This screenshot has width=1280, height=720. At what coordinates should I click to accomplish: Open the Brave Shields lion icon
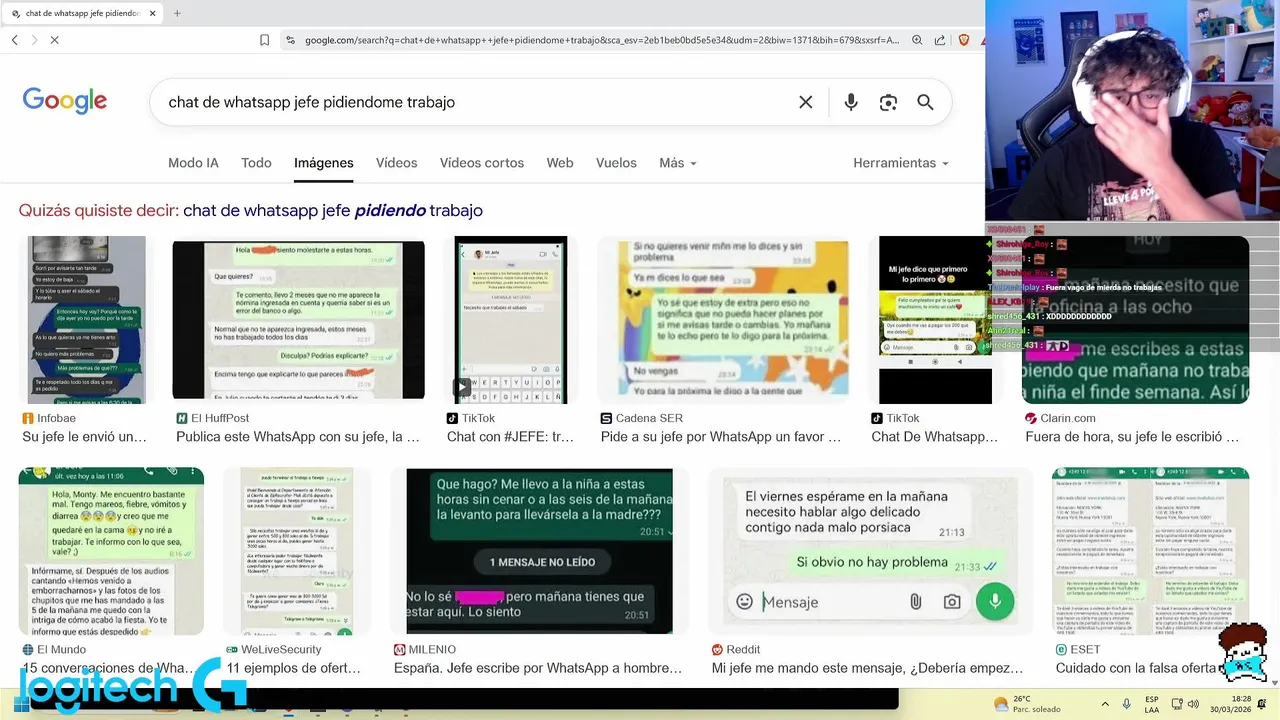pos(964,40)
